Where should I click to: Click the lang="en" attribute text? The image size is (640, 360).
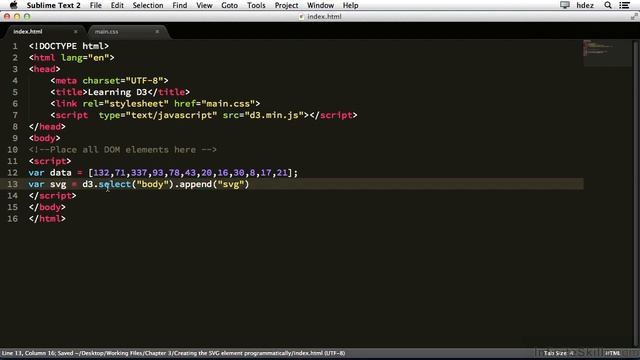coord(85,58)
